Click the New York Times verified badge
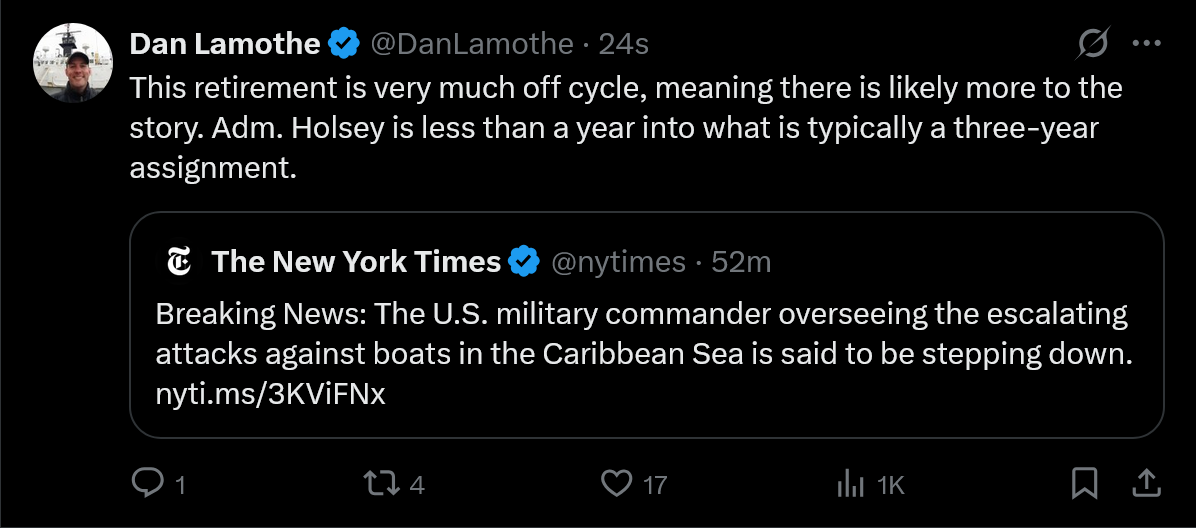1196x528 pixels. [x=523, y=262]
